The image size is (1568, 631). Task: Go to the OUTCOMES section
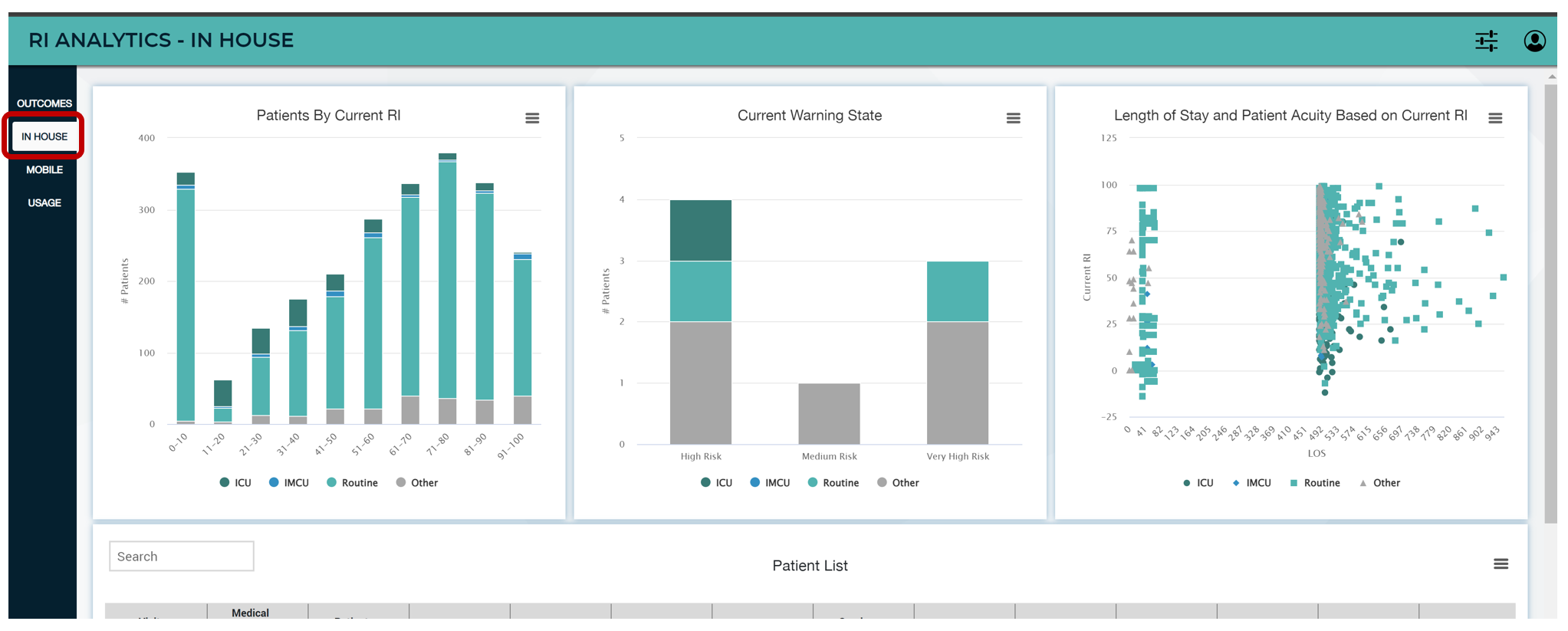coord(44,104)
